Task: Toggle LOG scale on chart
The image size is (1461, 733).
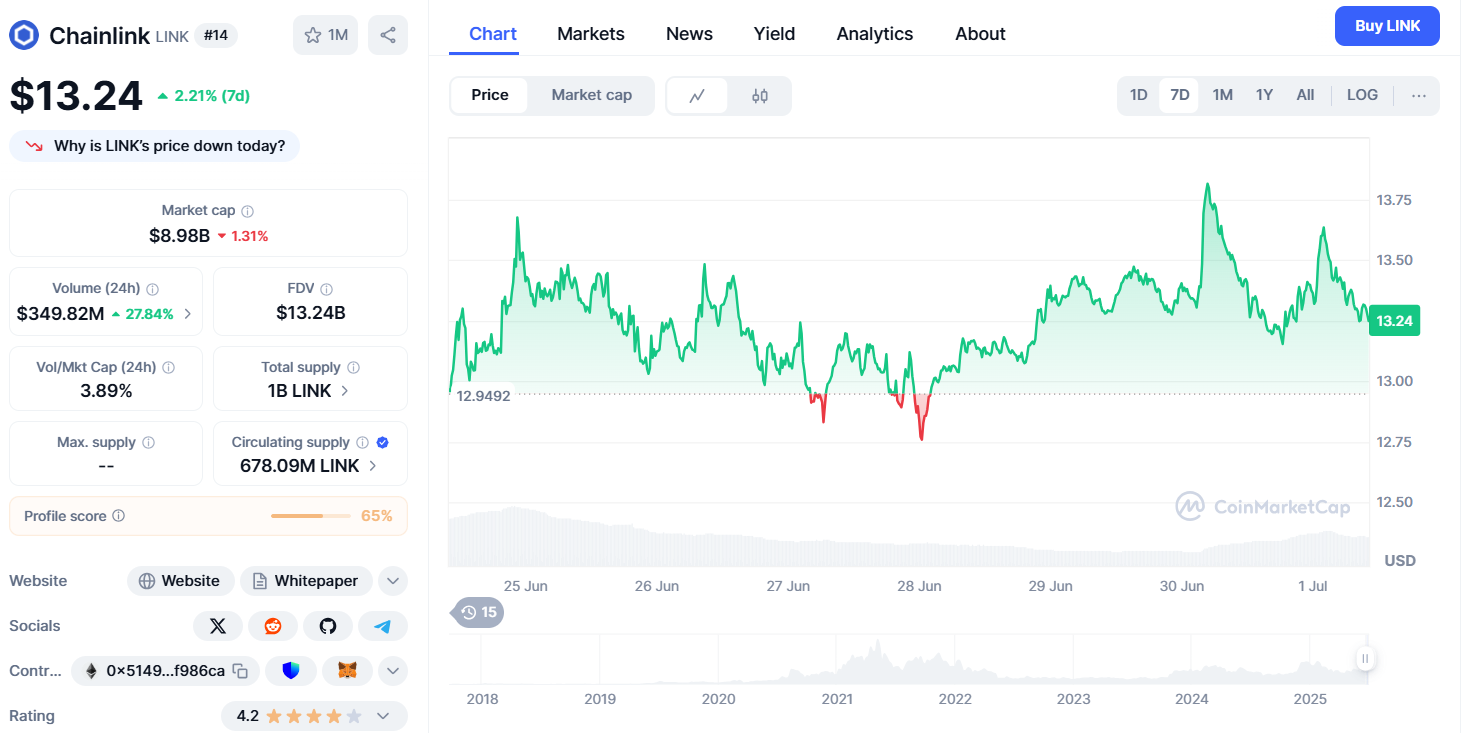Action: [x=1362, y=95]
